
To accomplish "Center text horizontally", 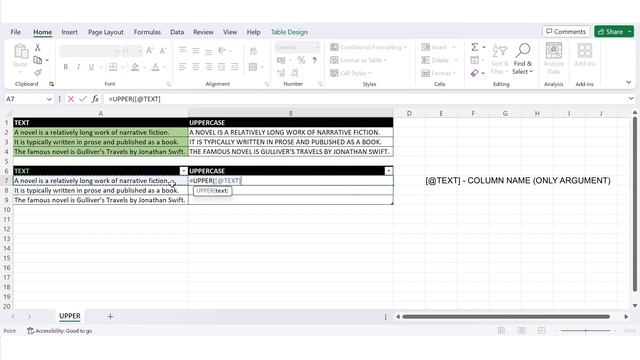I will click(x=196, y=67).
